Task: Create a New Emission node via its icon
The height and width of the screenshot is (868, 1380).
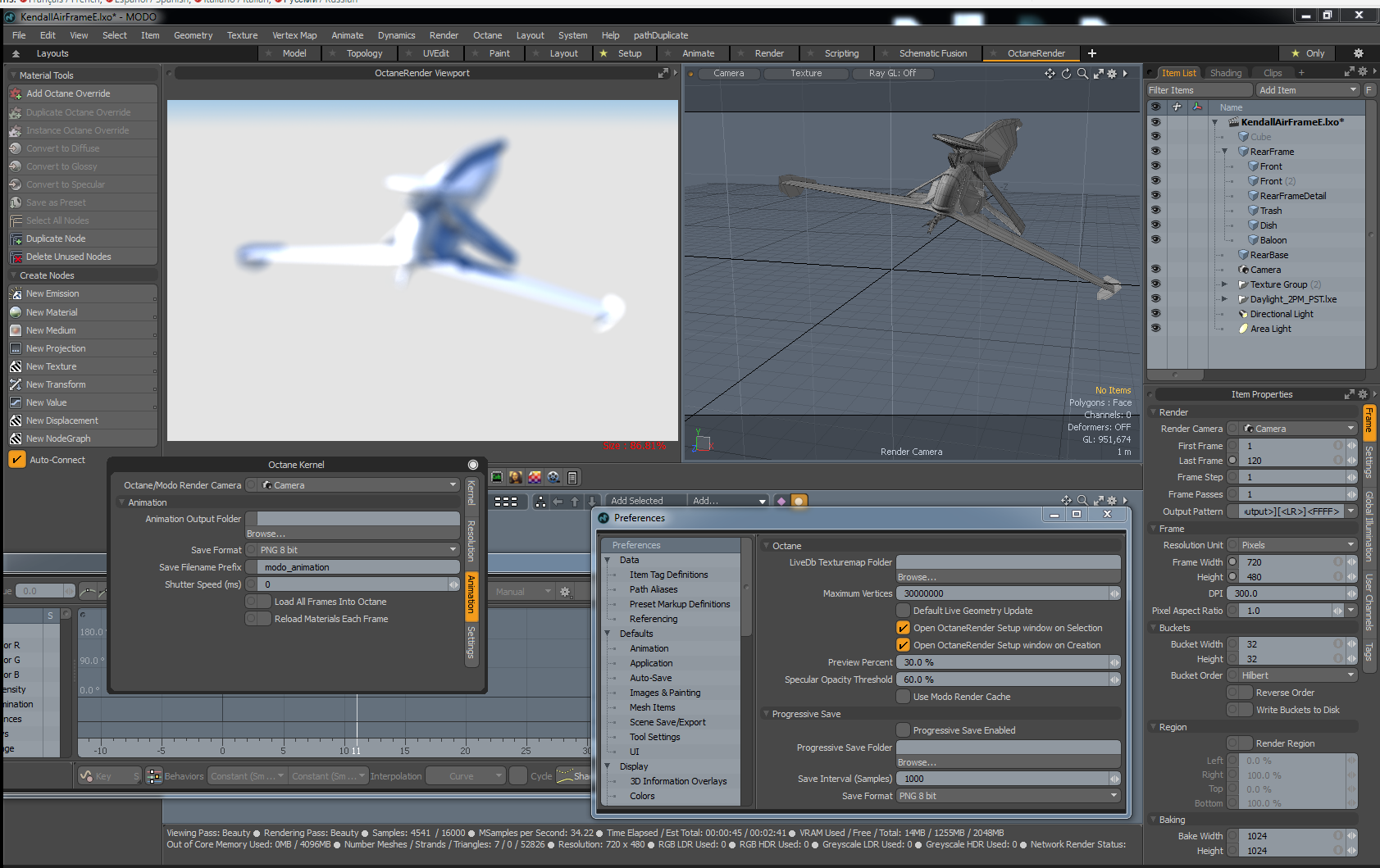Action: coord(16,294)
